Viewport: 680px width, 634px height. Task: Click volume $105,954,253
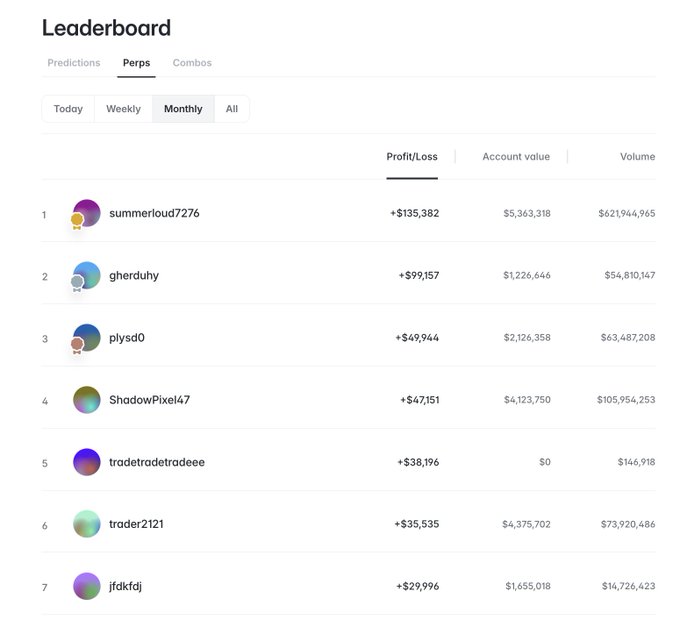tap(626, 400)
